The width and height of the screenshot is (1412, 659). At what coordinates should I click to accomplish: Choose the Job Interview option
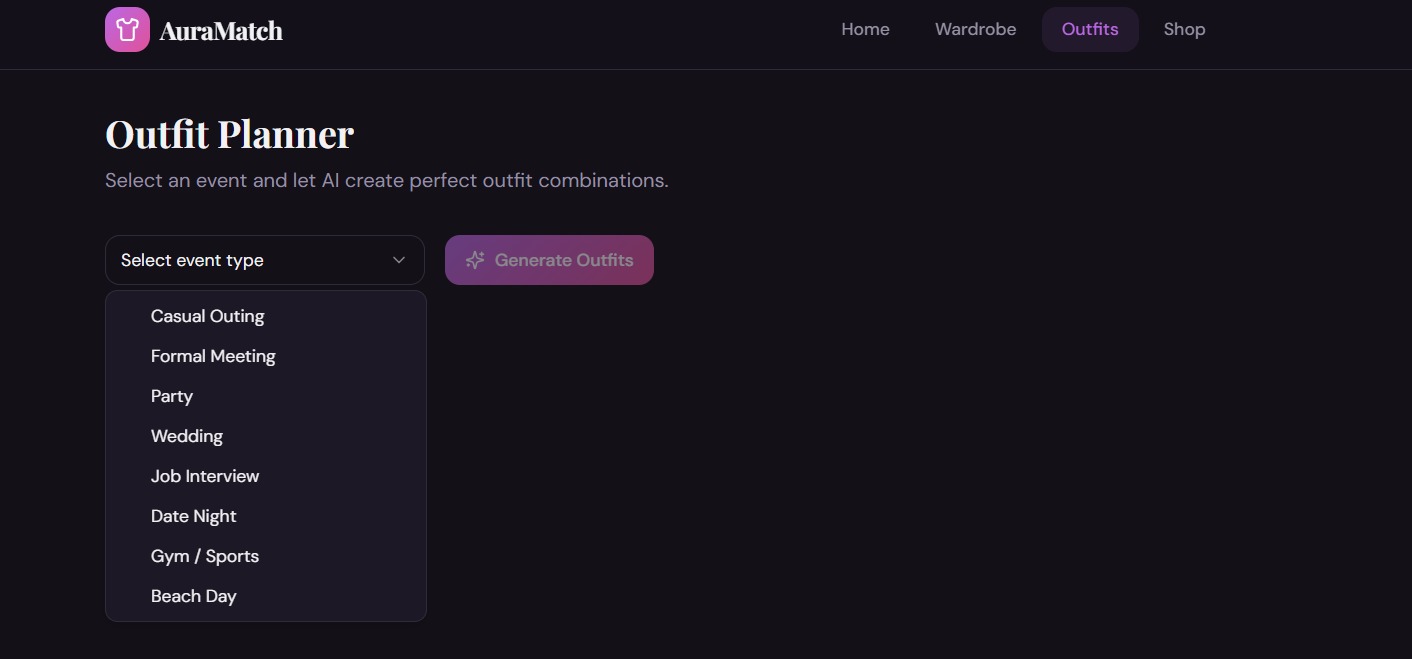[x=266, y=476]
